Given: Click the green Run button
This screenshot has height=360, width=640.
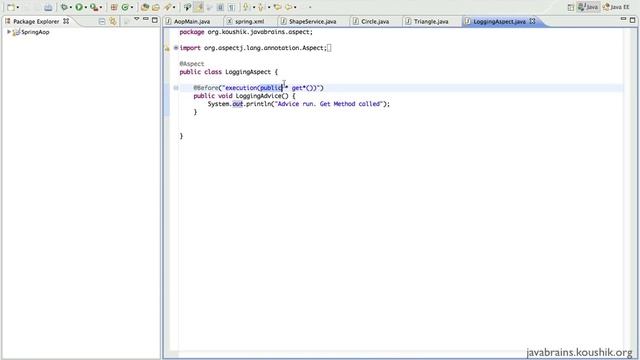Looking at the screenshot, I should (x=79, y=7).
